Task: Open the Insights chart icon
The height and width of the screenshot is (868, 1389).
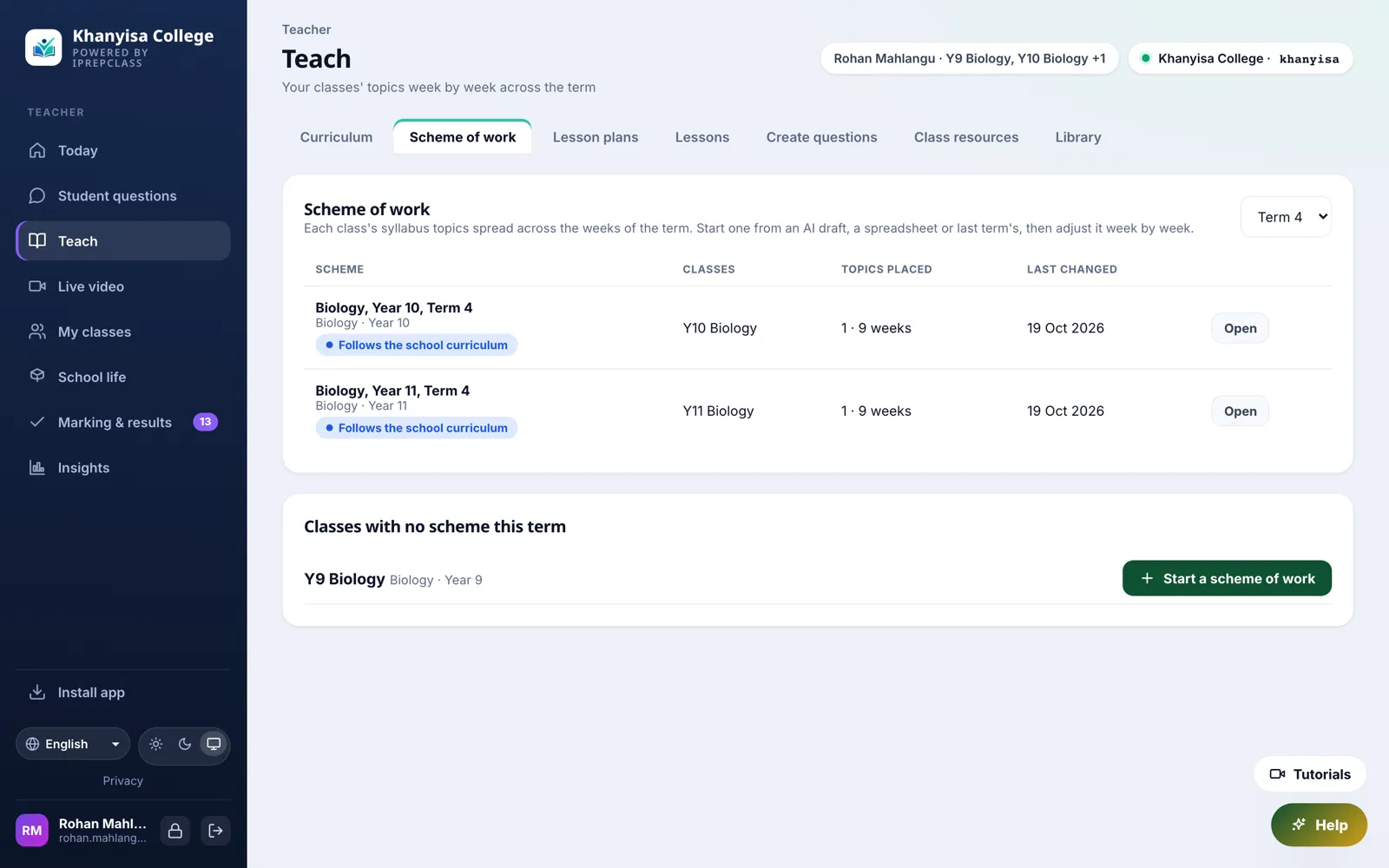Action: [37, 467]
